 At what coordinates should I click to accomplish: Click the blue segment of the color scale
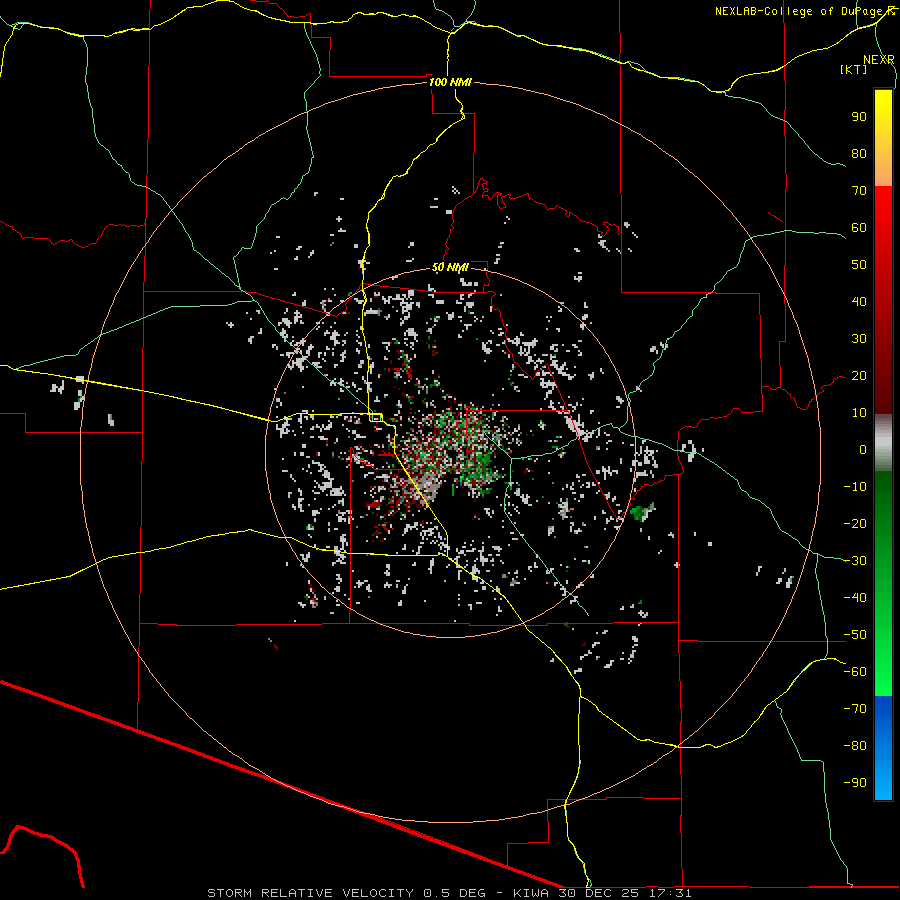883,747
